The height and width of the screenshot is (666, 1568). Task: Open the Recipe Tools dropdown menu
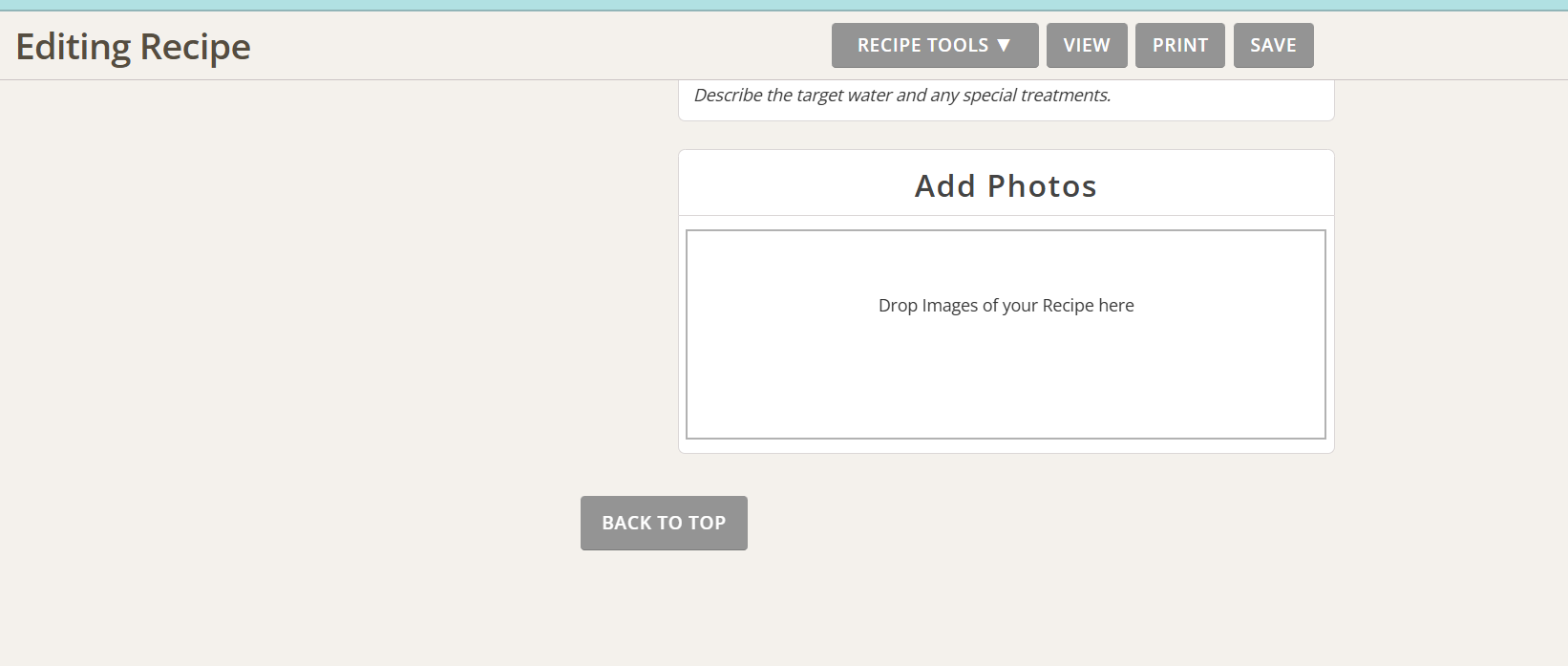(934, 45)
